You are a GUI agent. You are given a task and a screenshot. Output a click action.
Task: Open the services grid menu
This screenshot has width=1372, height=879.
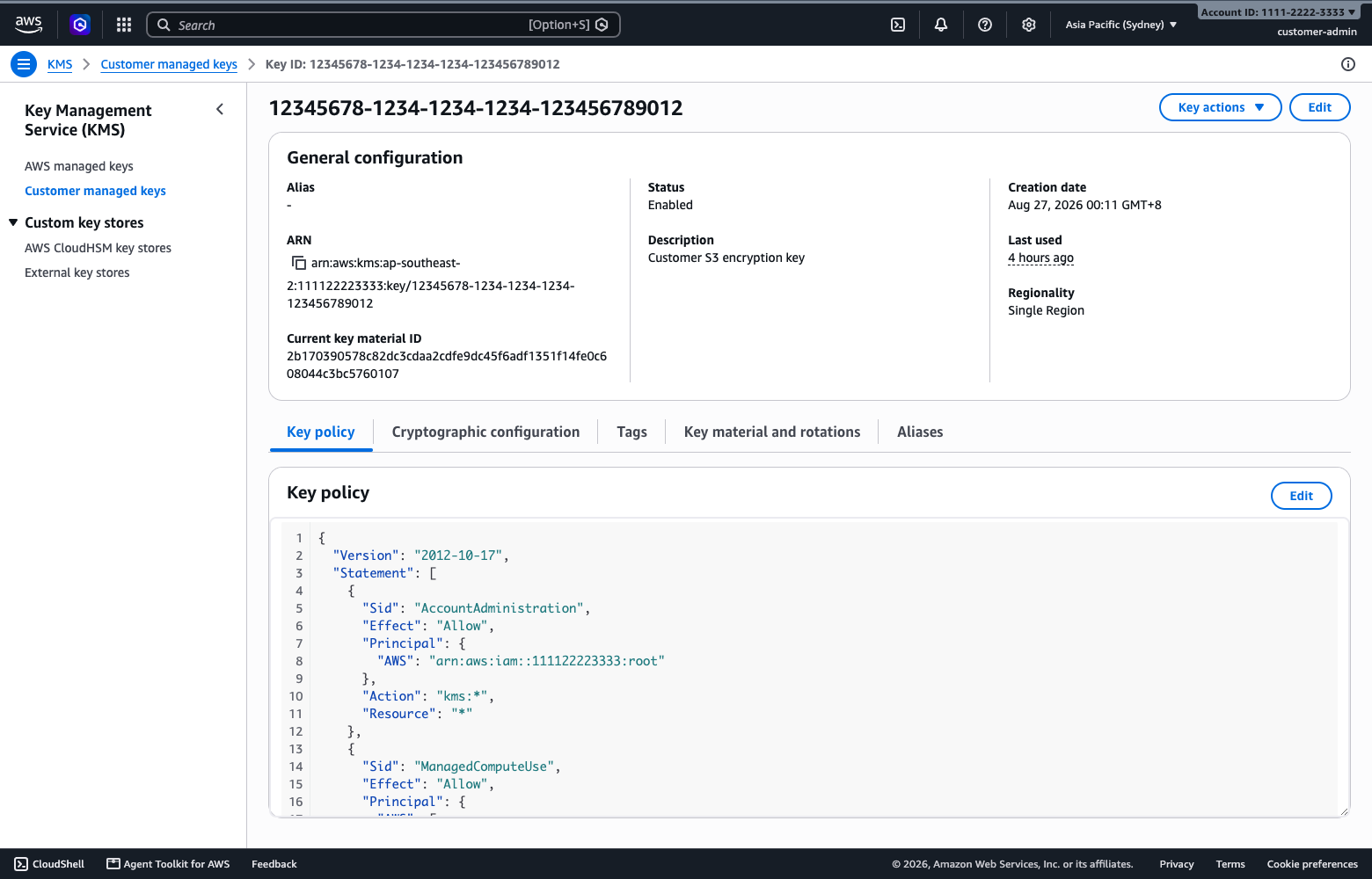click(x=124, y=25)
